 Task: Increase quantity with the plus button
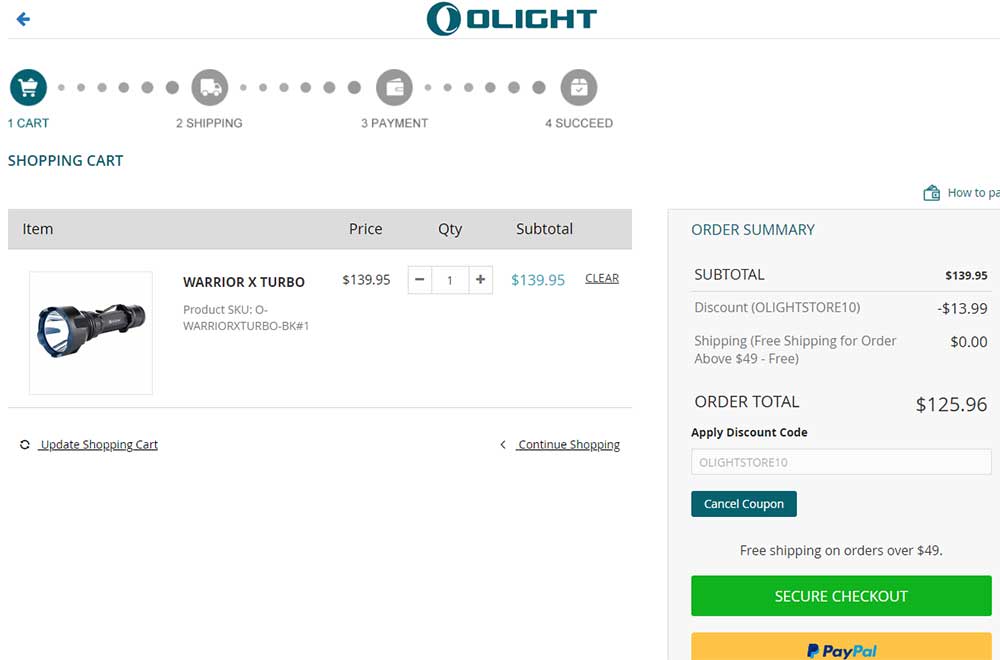481,280
